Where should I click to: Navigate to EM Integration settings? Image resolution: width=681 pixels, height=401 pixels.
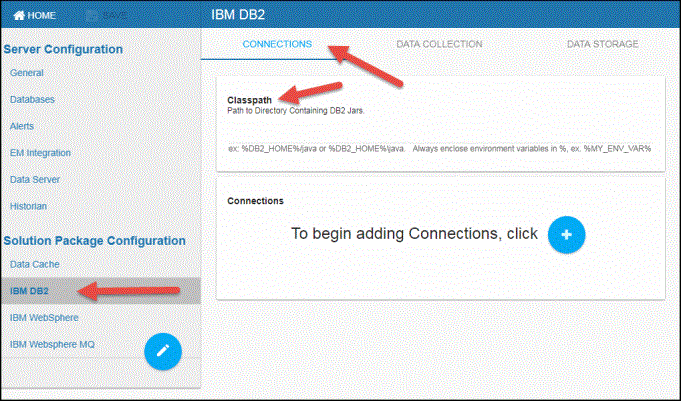[x=40, y=153]
